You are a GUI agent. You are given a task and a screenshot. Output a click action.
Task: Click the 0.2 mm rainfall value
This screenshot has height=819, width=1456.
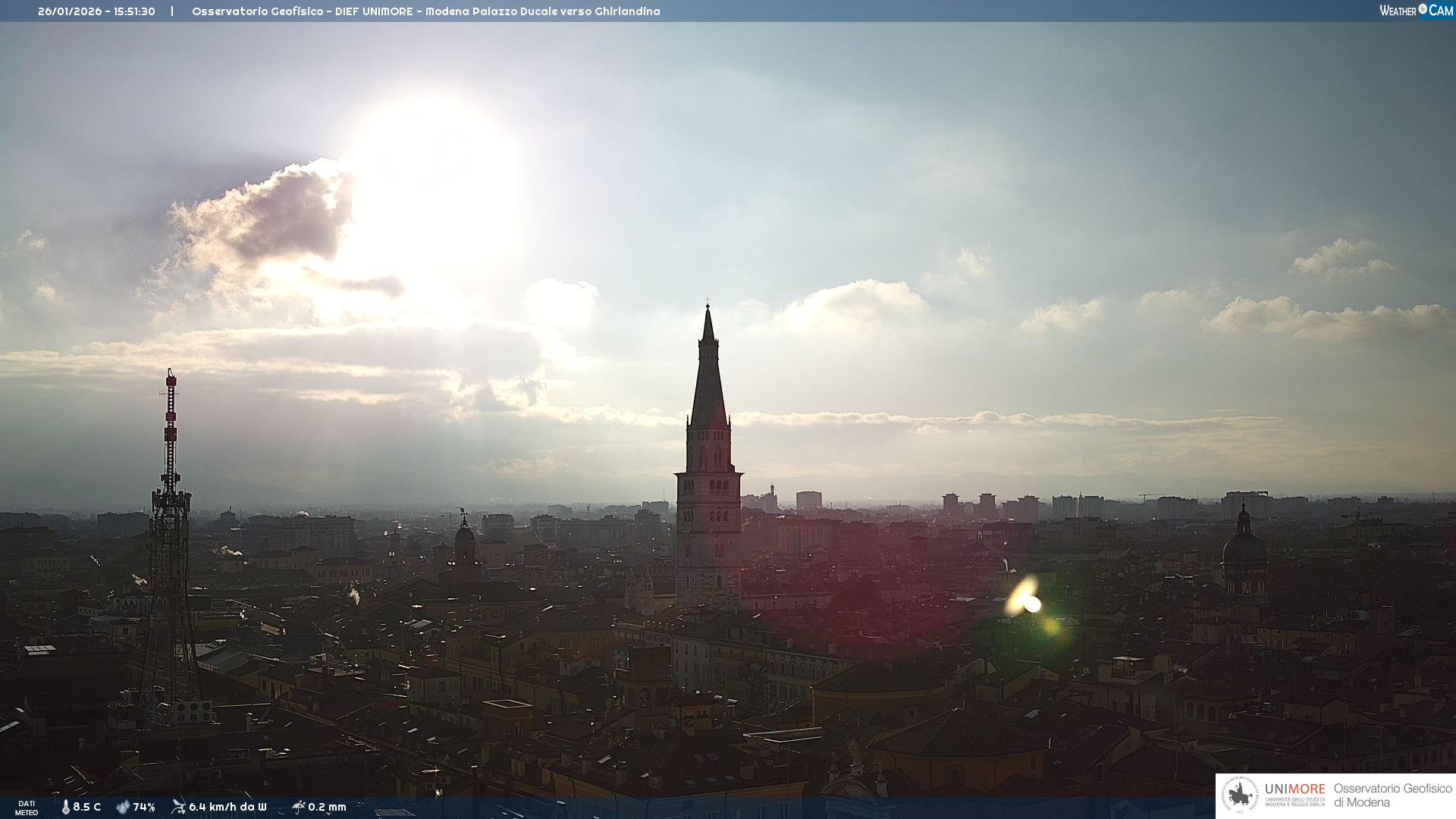tap(327, 807)
